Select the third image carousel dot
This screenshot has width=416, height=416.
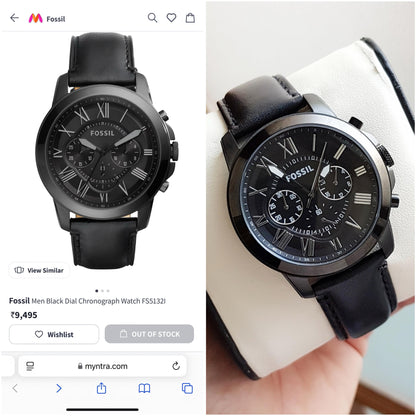pos(108,291)
